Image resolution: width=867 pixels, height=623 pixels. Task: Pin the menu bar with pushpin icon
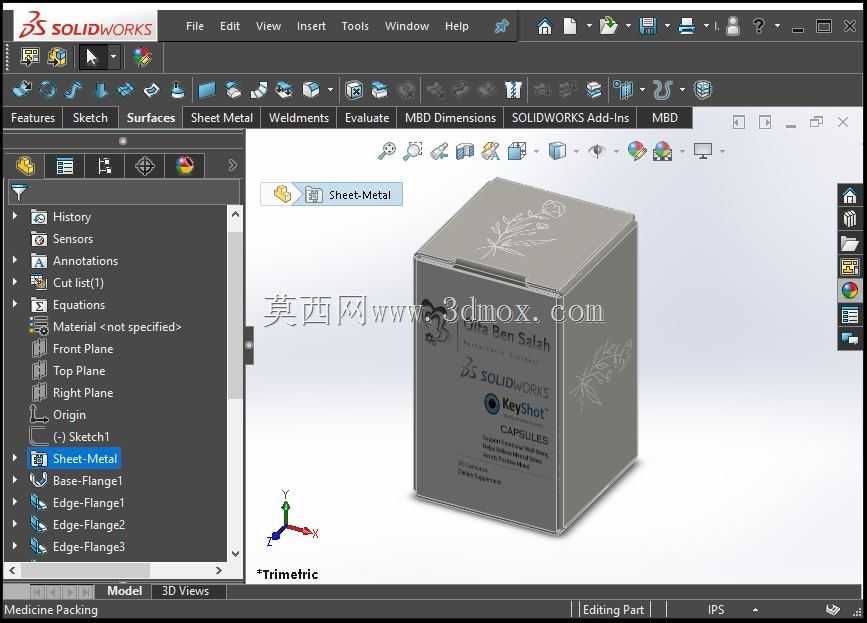502,26
